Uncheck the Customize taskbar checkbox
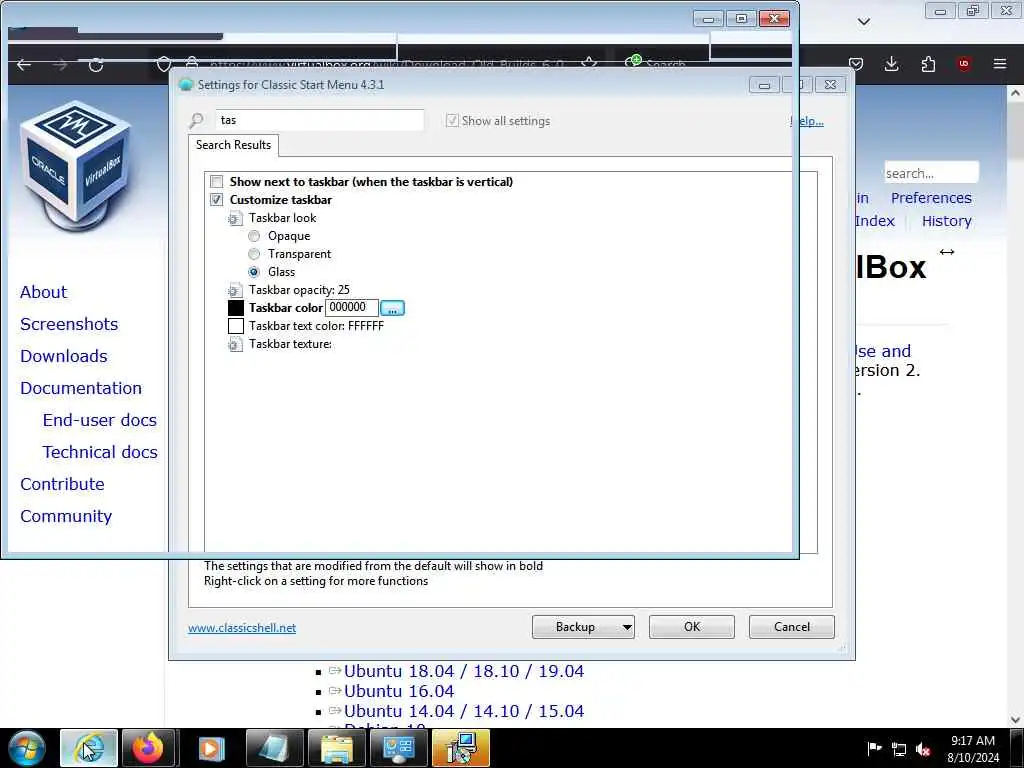1024x768 pixels. coord(216,200)
